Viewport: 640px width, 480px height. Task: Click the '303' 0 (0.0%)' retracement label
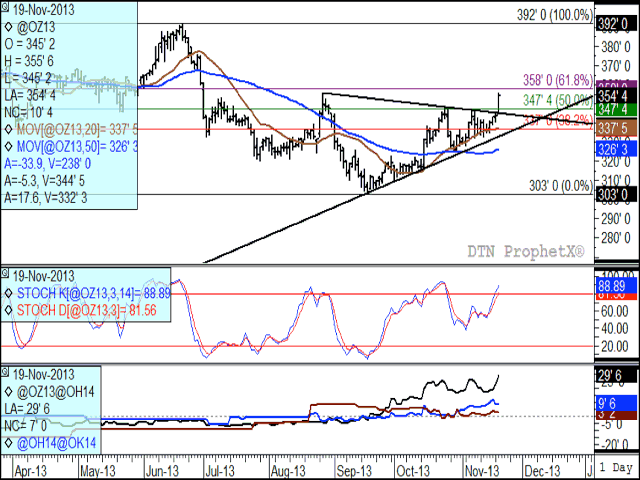(x=560, y=186)
